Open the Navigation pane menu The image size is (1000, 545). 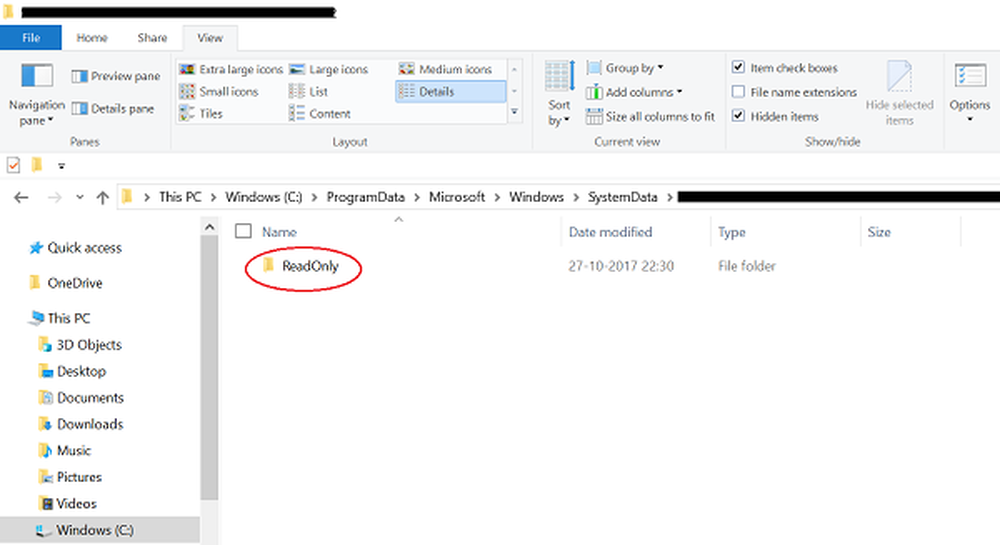click(x=36, y=94)
